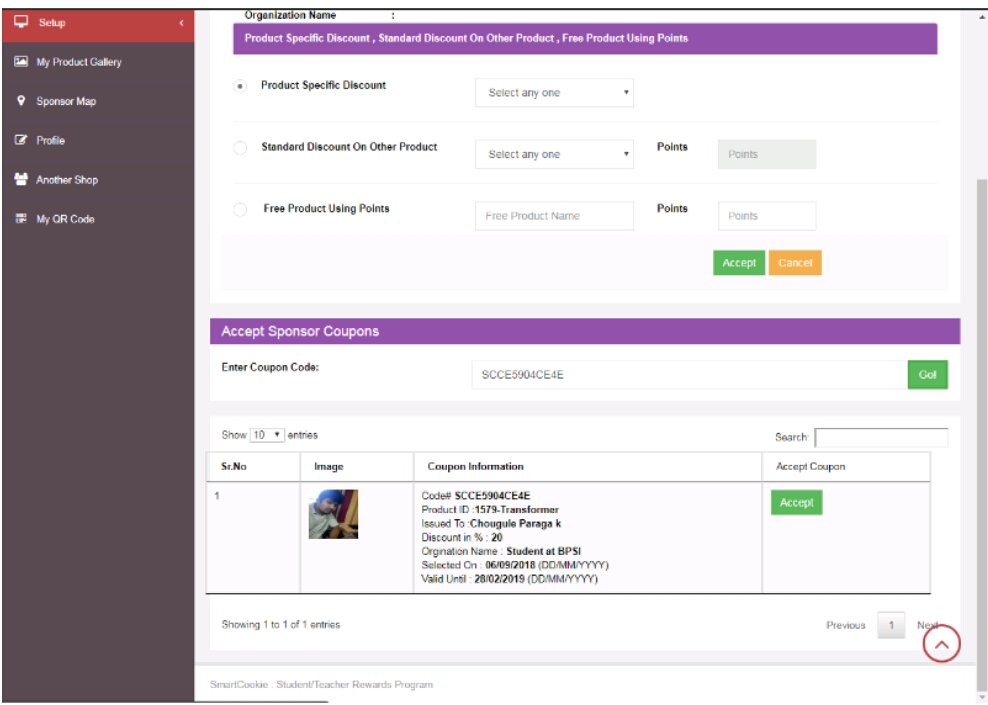Click the My Product Gallery picture icon
The image size is (988, 705).
click(21, 62)
